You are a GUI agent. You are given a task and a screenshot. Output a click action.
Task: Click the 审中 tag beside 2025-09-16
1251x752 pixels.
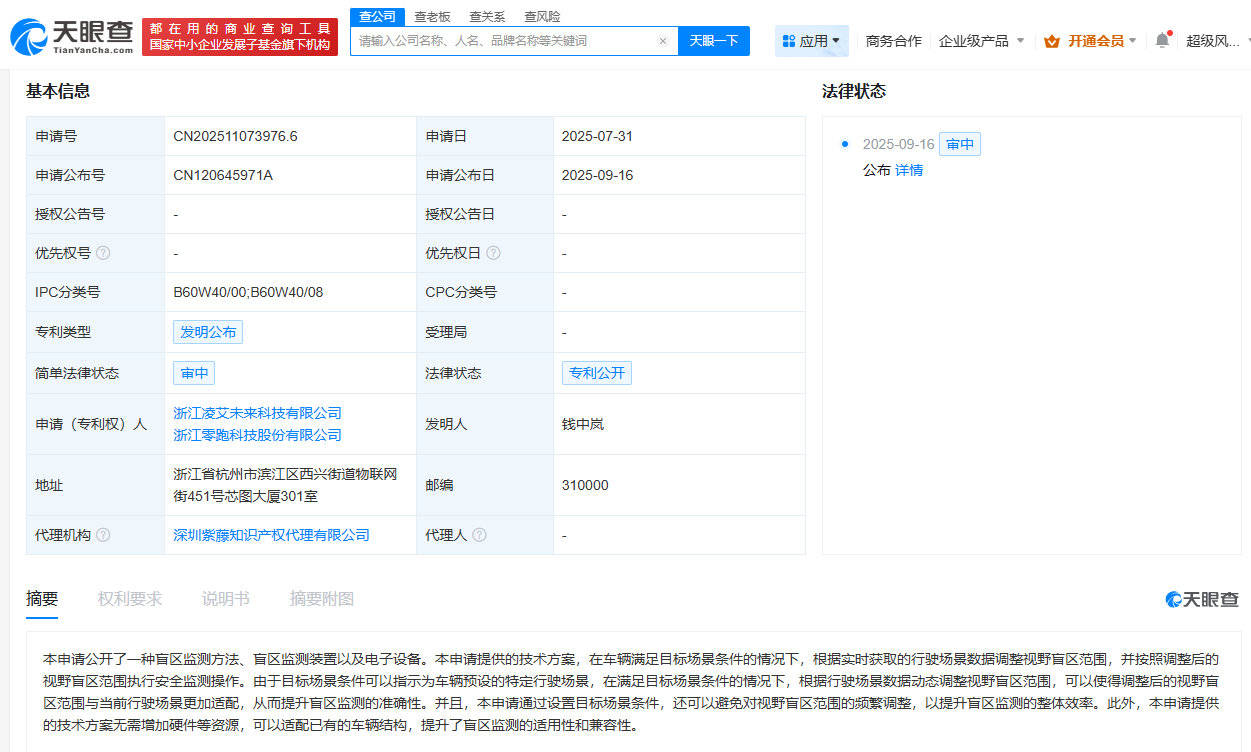[960, 144]
